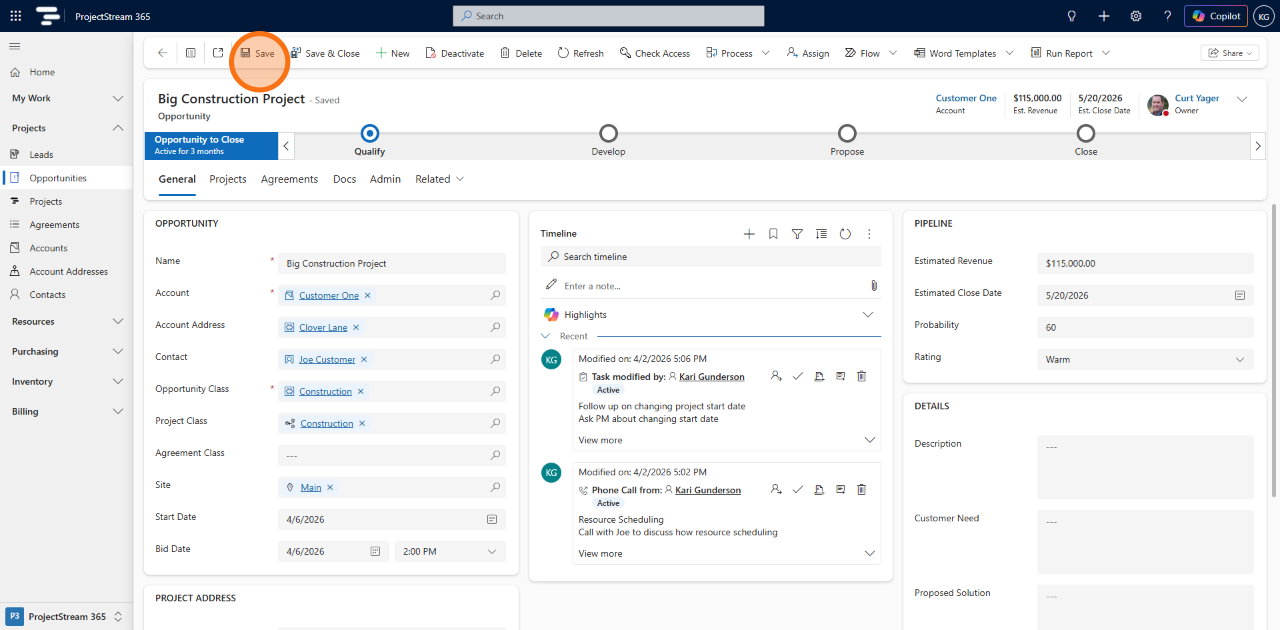Viewport: 1280px width, 630px height.
Task: Attach a file with the paperclip icon
Action: point(874,286)
